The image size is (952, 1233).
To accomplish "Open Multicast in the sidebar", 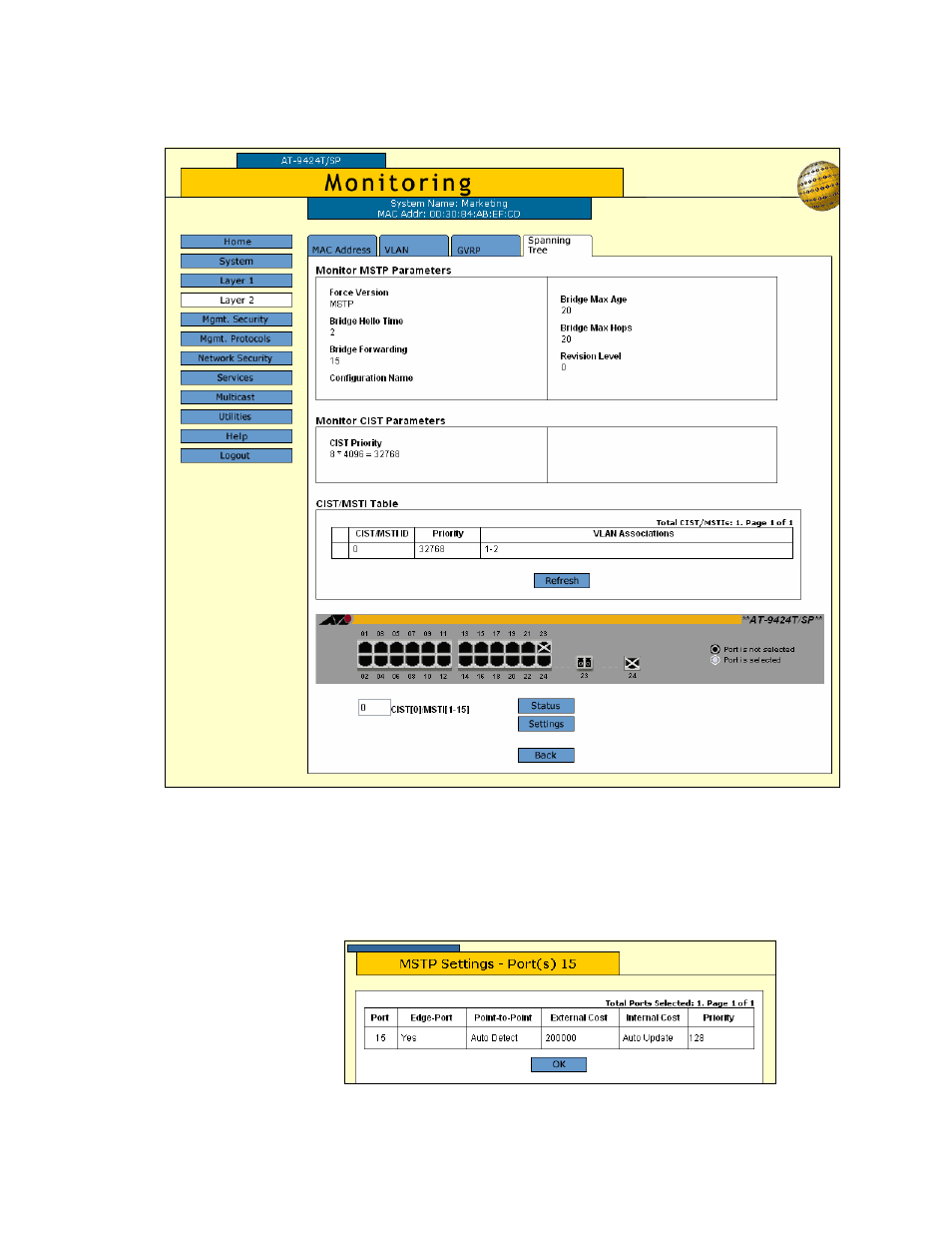I will coord(237,397).
